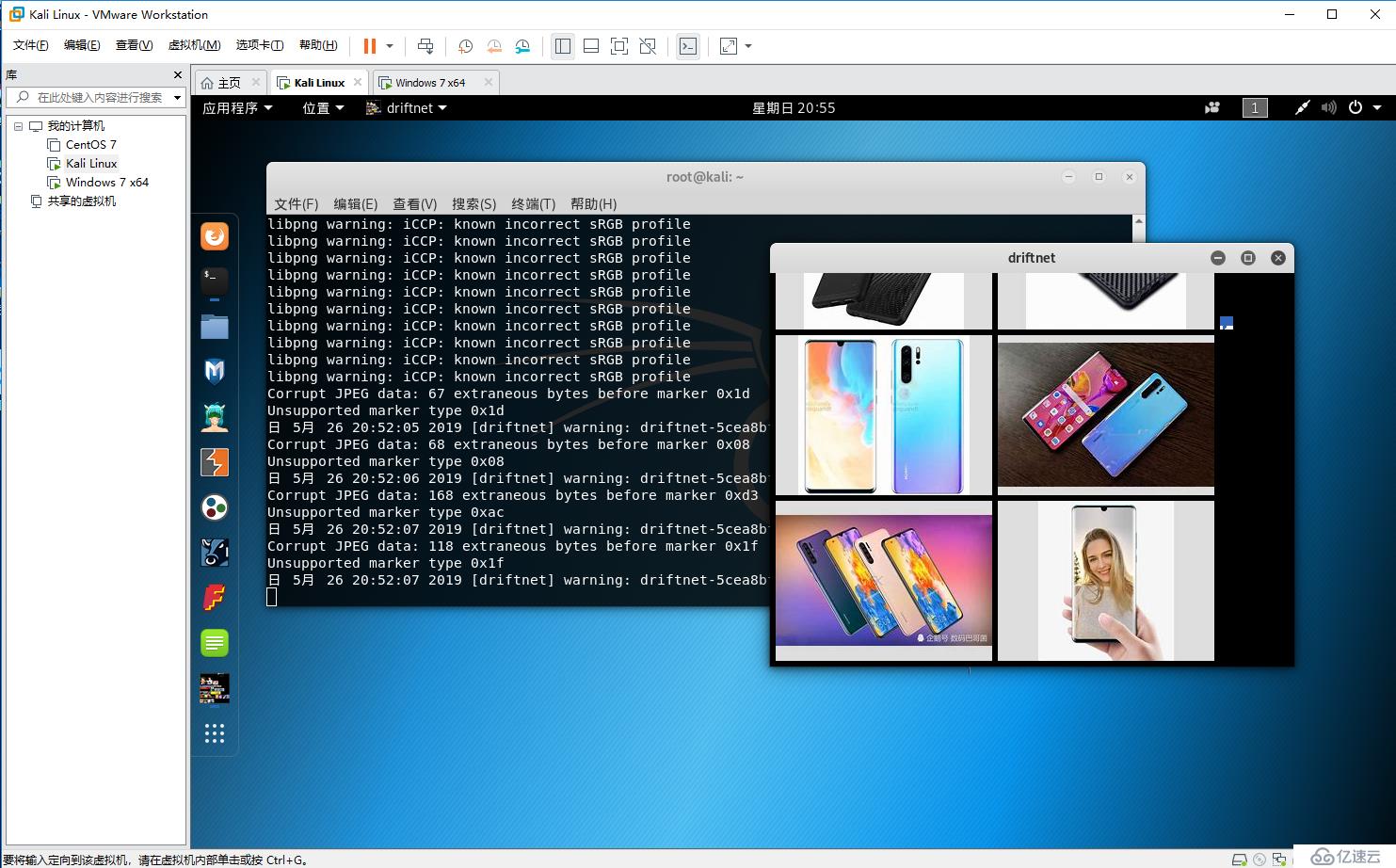Close the Kali Linux tab
This screenshot has width=1396, height=868.
tap(358, 82)
